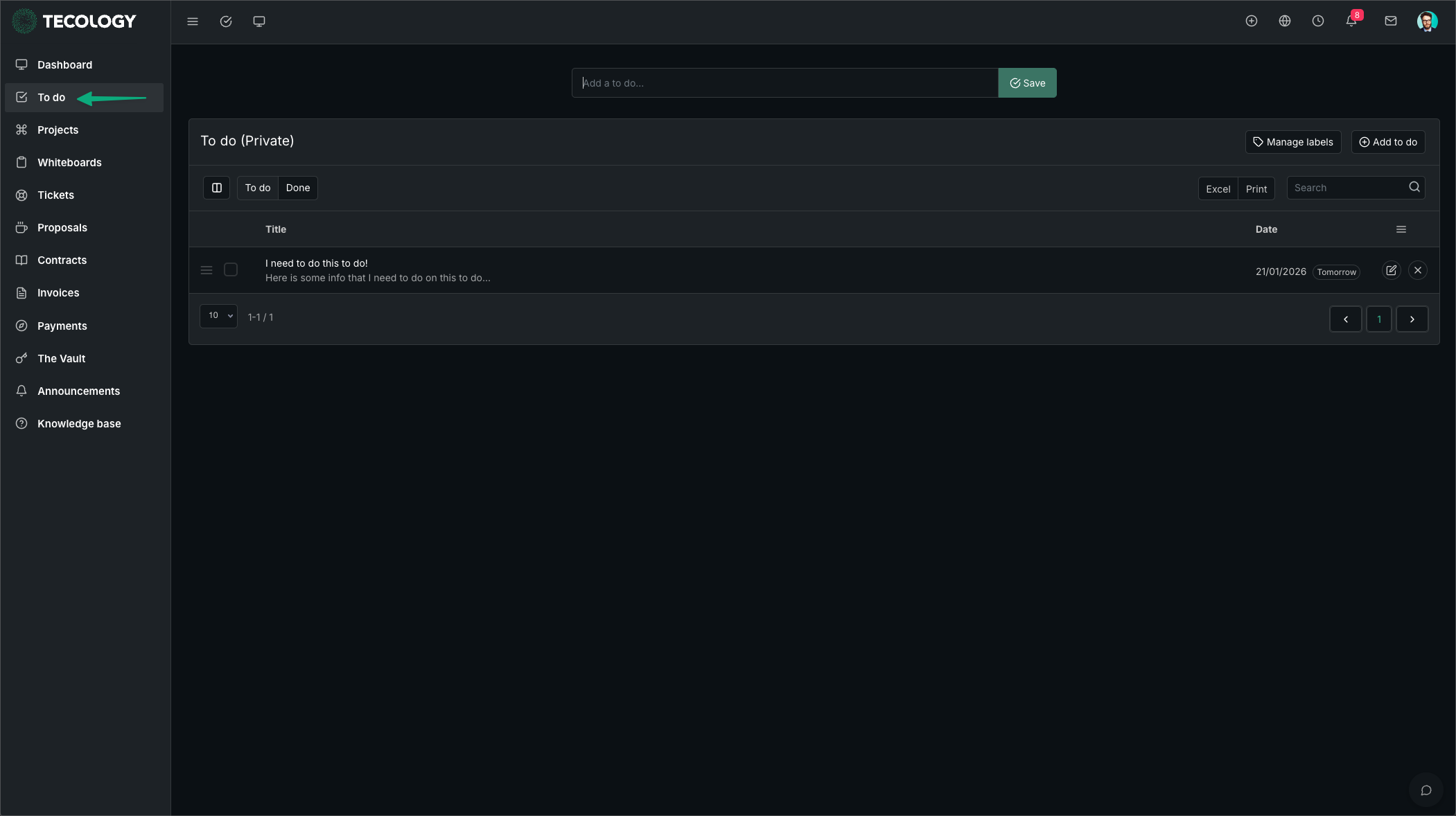
Task: Open the user profile avatar menu
Action: tap(1427, 21)
